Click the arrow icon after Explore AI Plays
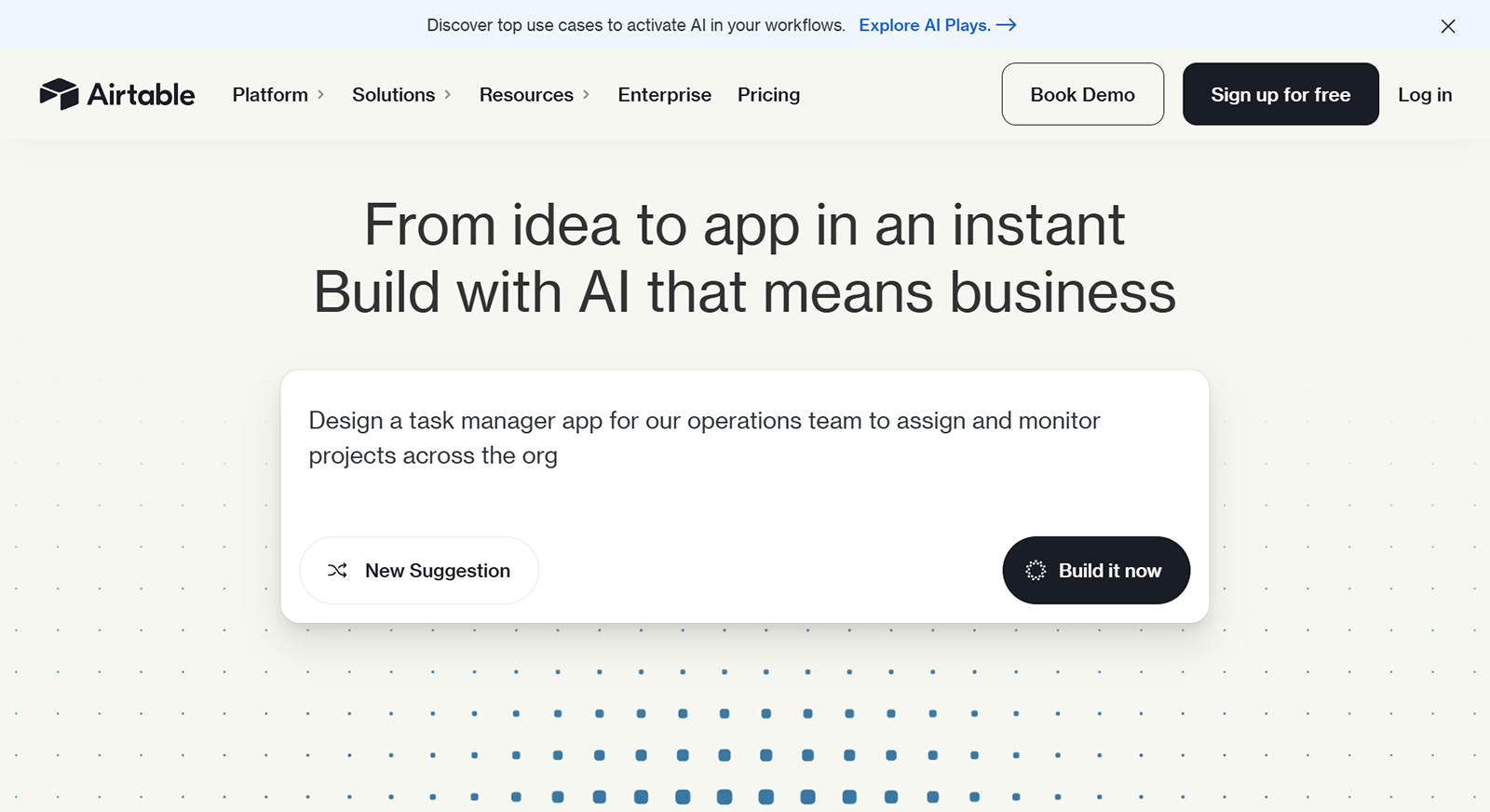Viewport: 1490px width, 812px height. point(1006,25)
